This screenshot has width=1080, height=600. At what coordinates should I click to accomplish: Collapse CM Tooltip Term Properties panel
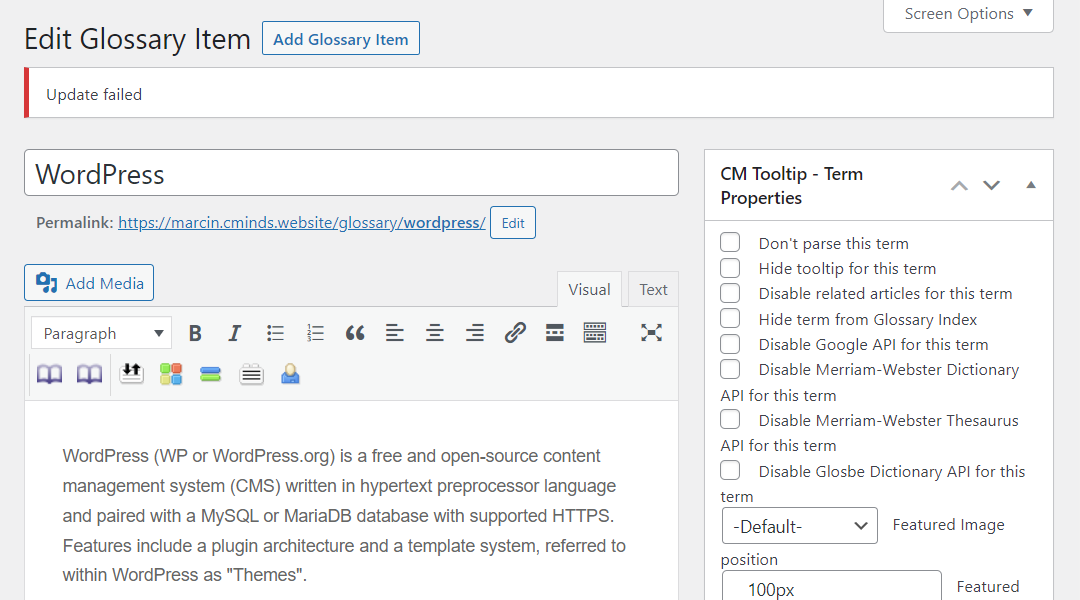1031,185
